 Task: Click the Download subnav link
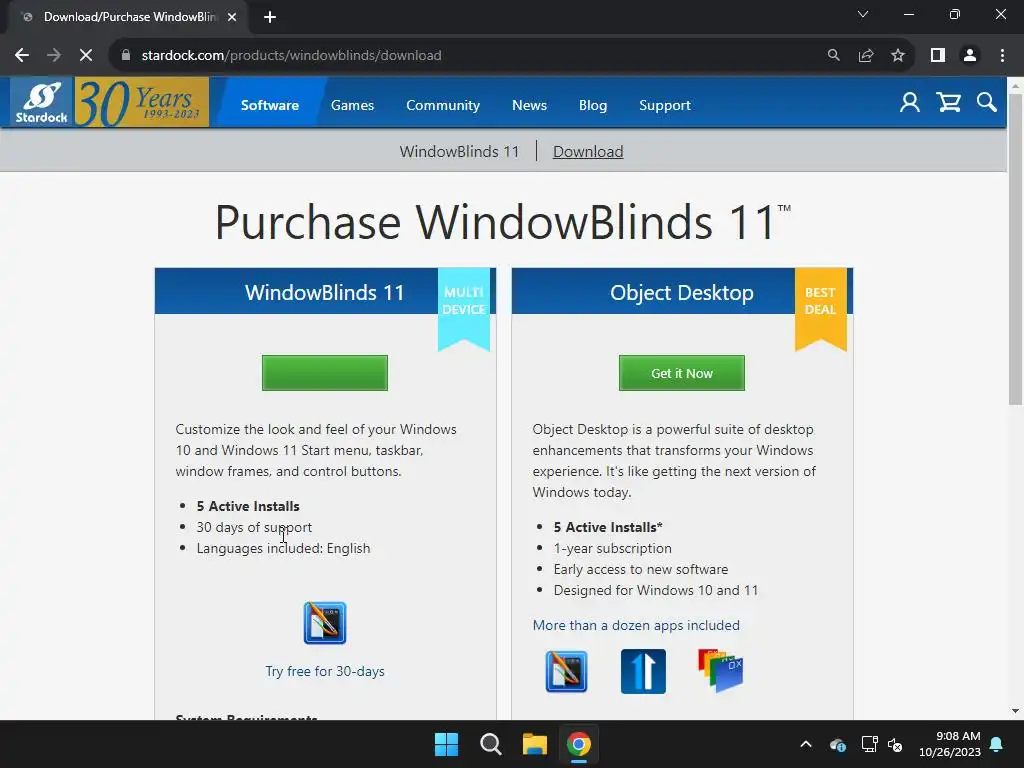(588, 152)
